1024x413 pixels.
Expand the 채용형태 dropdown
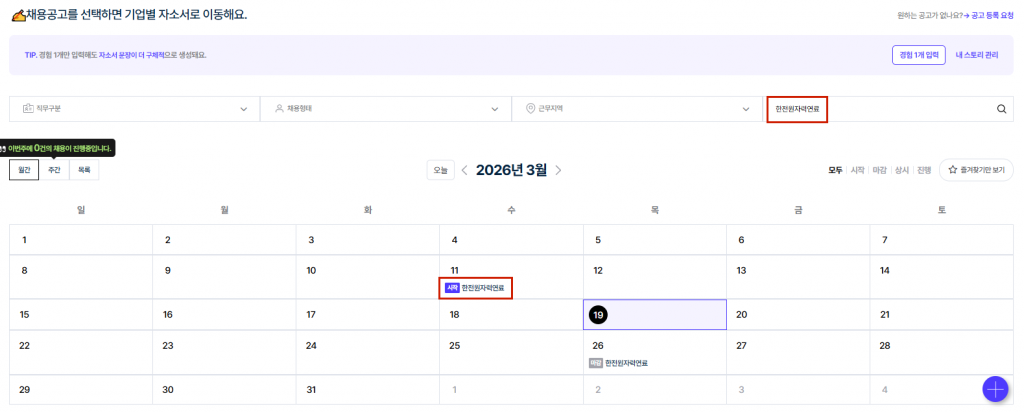(385, 109)
